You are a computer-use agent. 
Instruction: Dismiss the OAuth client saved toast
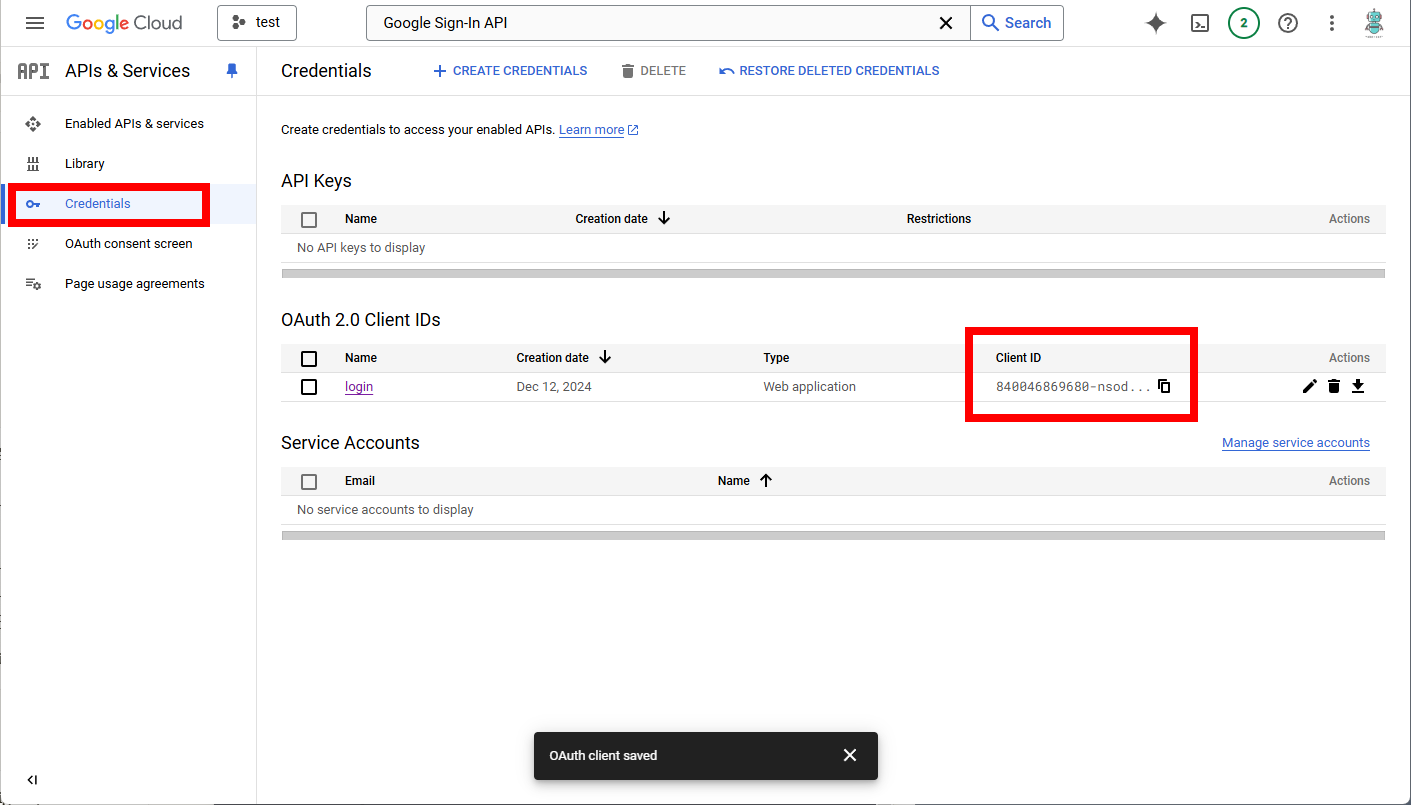[x=850, y=755]
